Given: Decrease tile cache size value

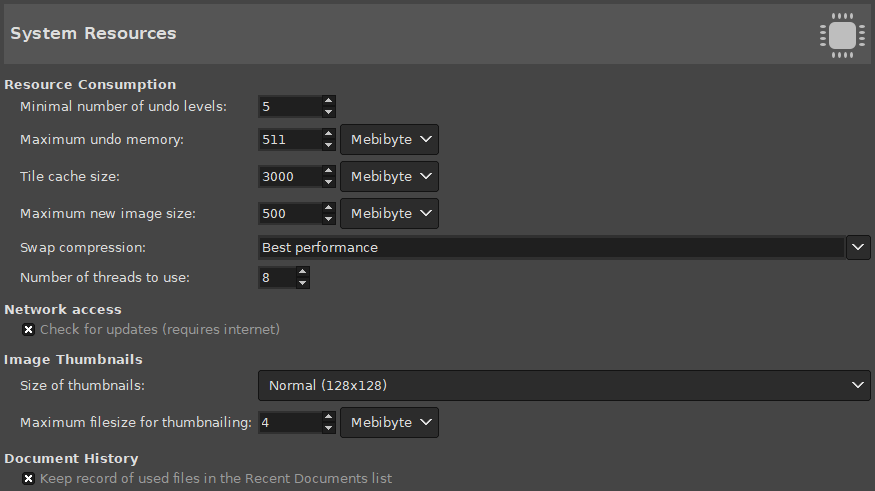Looking at the screenshot, I should pos(328,182).
